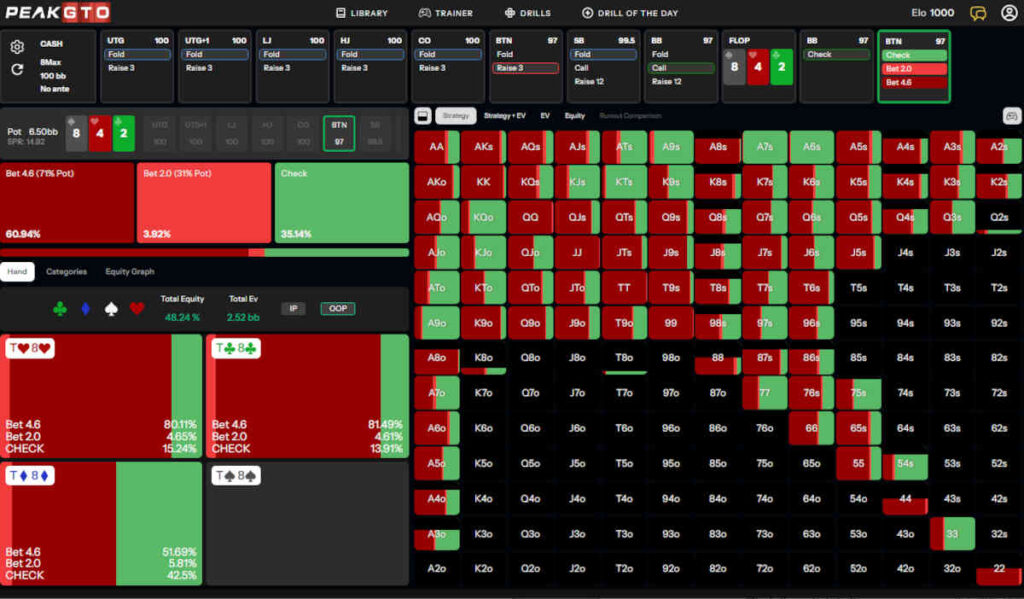Screen dimensions: 1024x599
Task: Open the chat feedback icon
Action: point(978,13)
